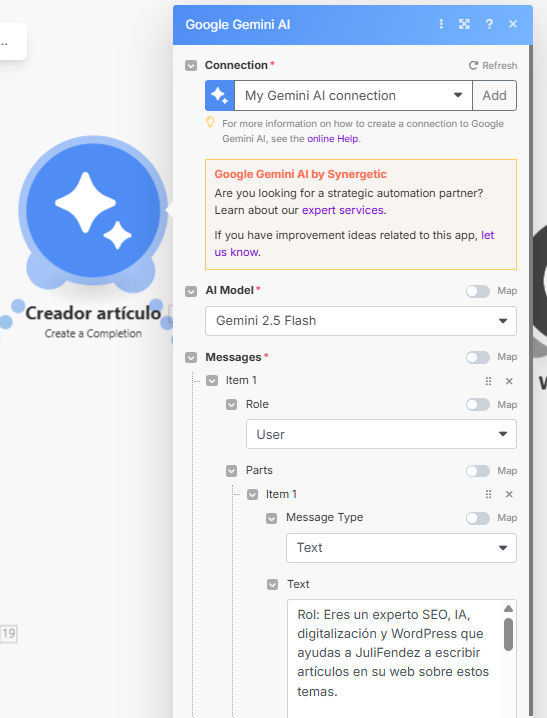Click the number 19 badge on the canvas
Image resolution: width=547 pixels, height=718 pixels.
(8, 634)
